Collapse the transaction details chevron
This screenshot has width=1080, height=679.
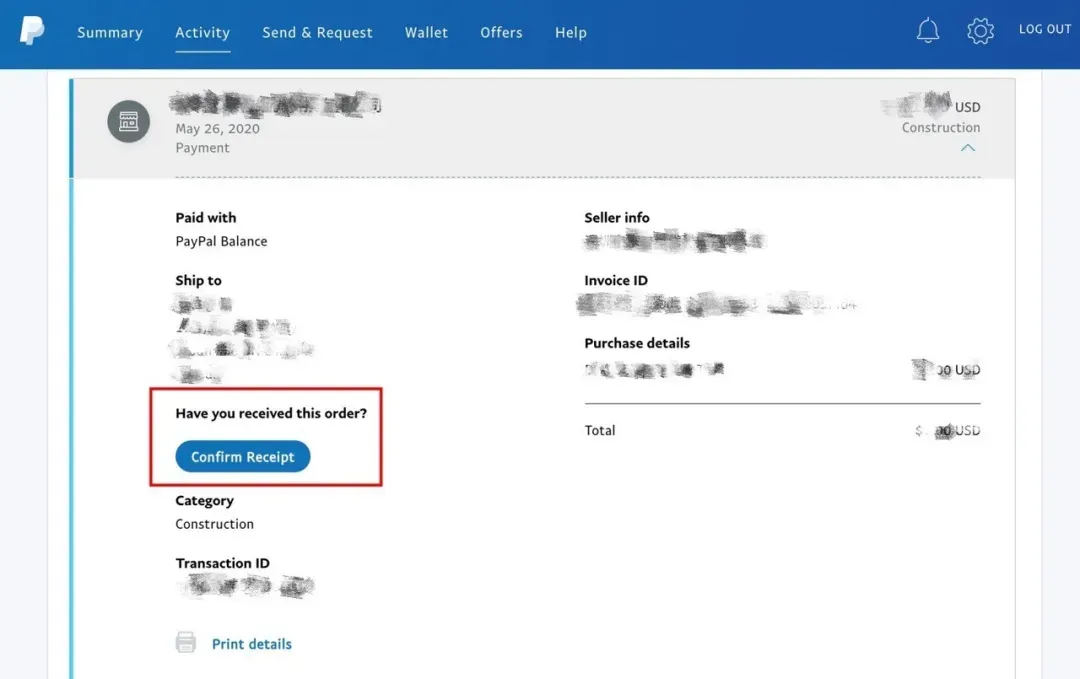pos(968,148)
